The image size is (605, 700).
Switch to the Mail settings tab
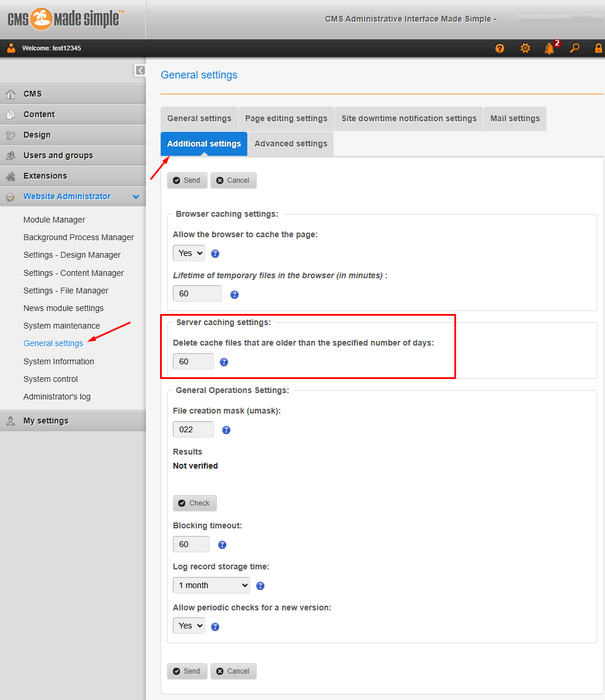(x=514, y=118)
